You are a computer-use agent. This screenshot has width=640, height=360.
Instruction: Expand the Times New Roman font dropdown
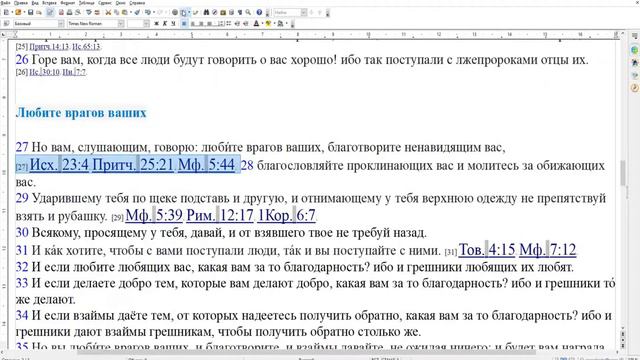(121, 24)
